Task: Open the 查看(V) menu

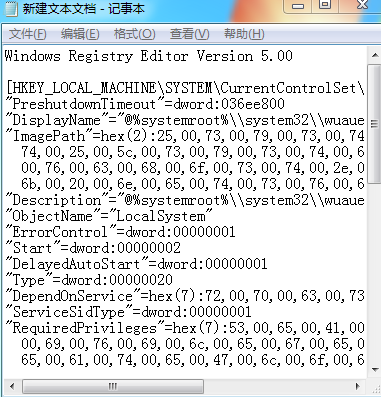Action: pos(189,34)
